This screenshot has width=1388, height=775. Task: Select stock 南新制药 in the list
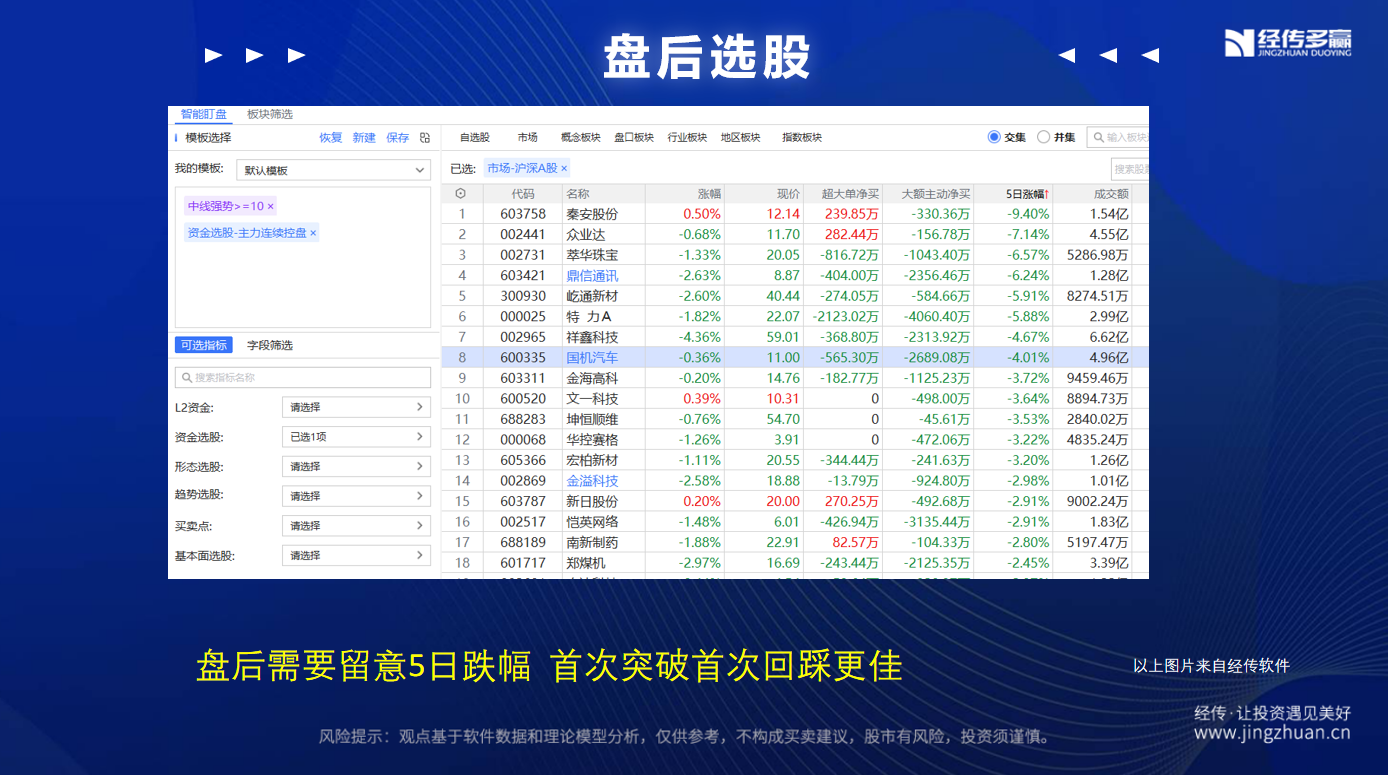[592, 542]
